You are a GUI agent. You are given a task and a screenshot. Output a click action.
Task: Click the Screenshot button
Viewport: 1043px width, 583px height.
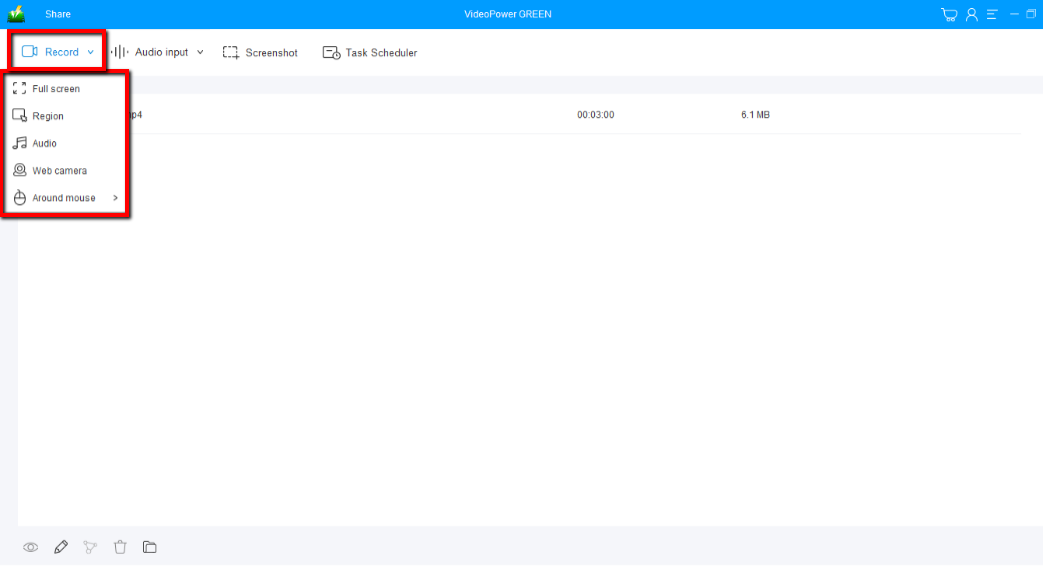pyautogui.click(x=260, y=53)
